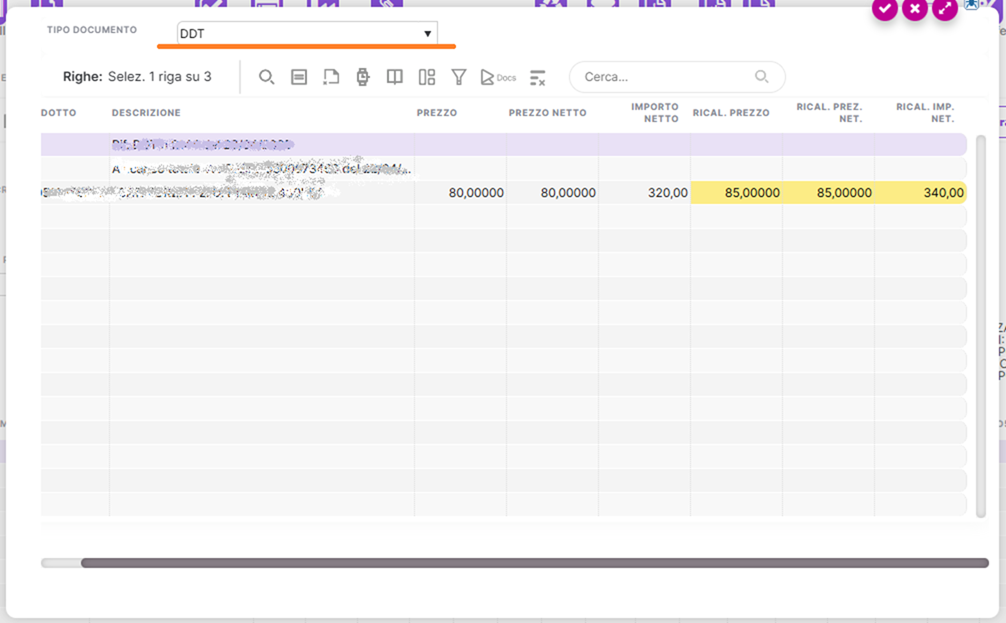The image size is (1006, 623).
Task: Click the horizontal scrollbar thumb at the bottom
Action: pyautogui.click(x=534, y=563)
